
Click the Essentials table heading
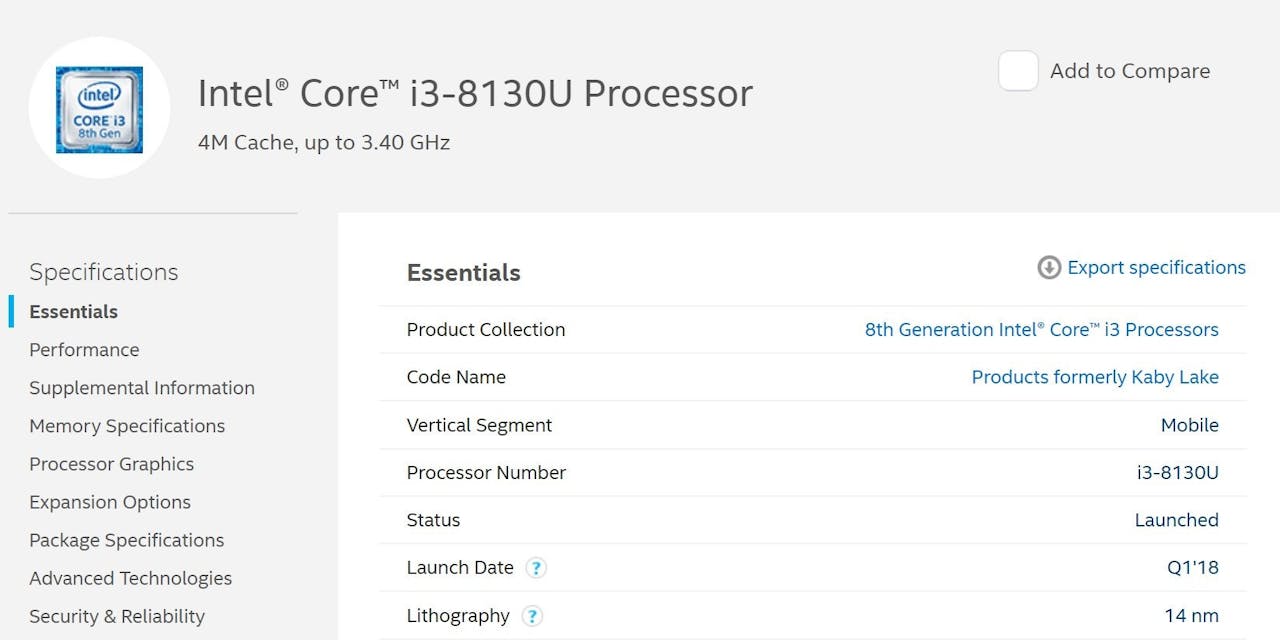(x=463, y=273)
